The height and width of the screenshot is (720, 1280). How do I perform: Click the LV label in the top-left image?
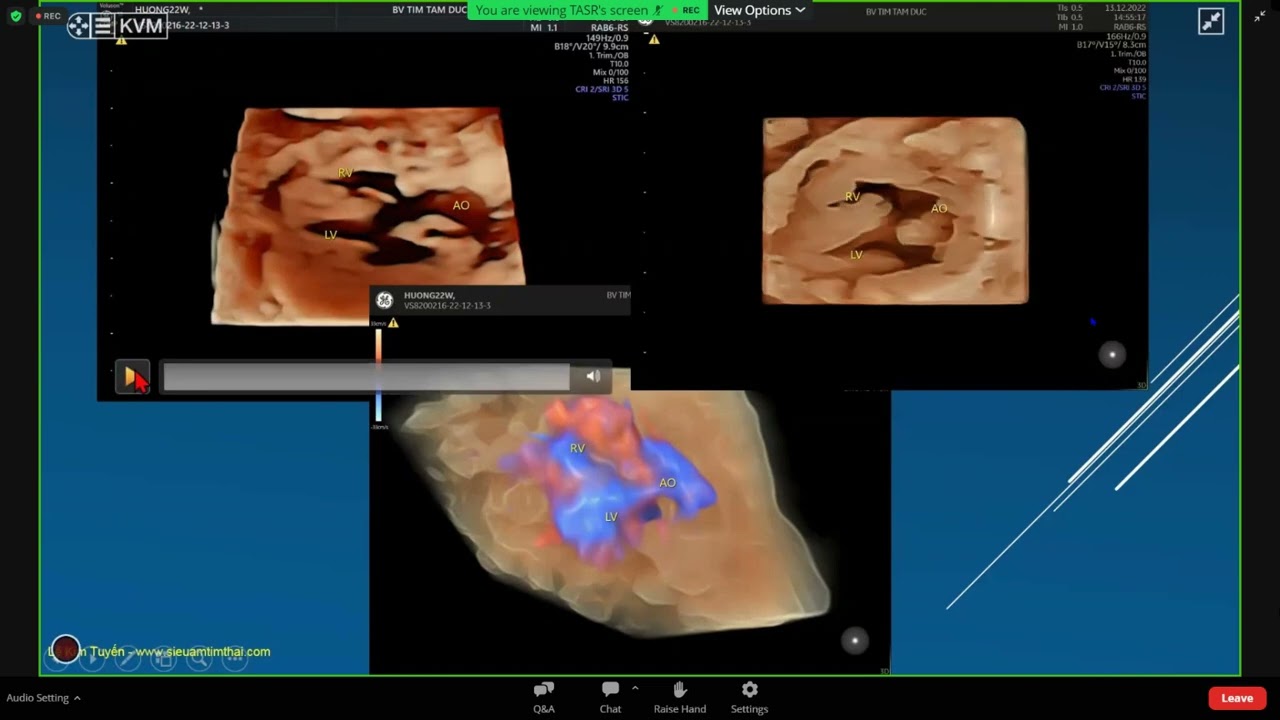pyautogui.click(x=331, y=235)
